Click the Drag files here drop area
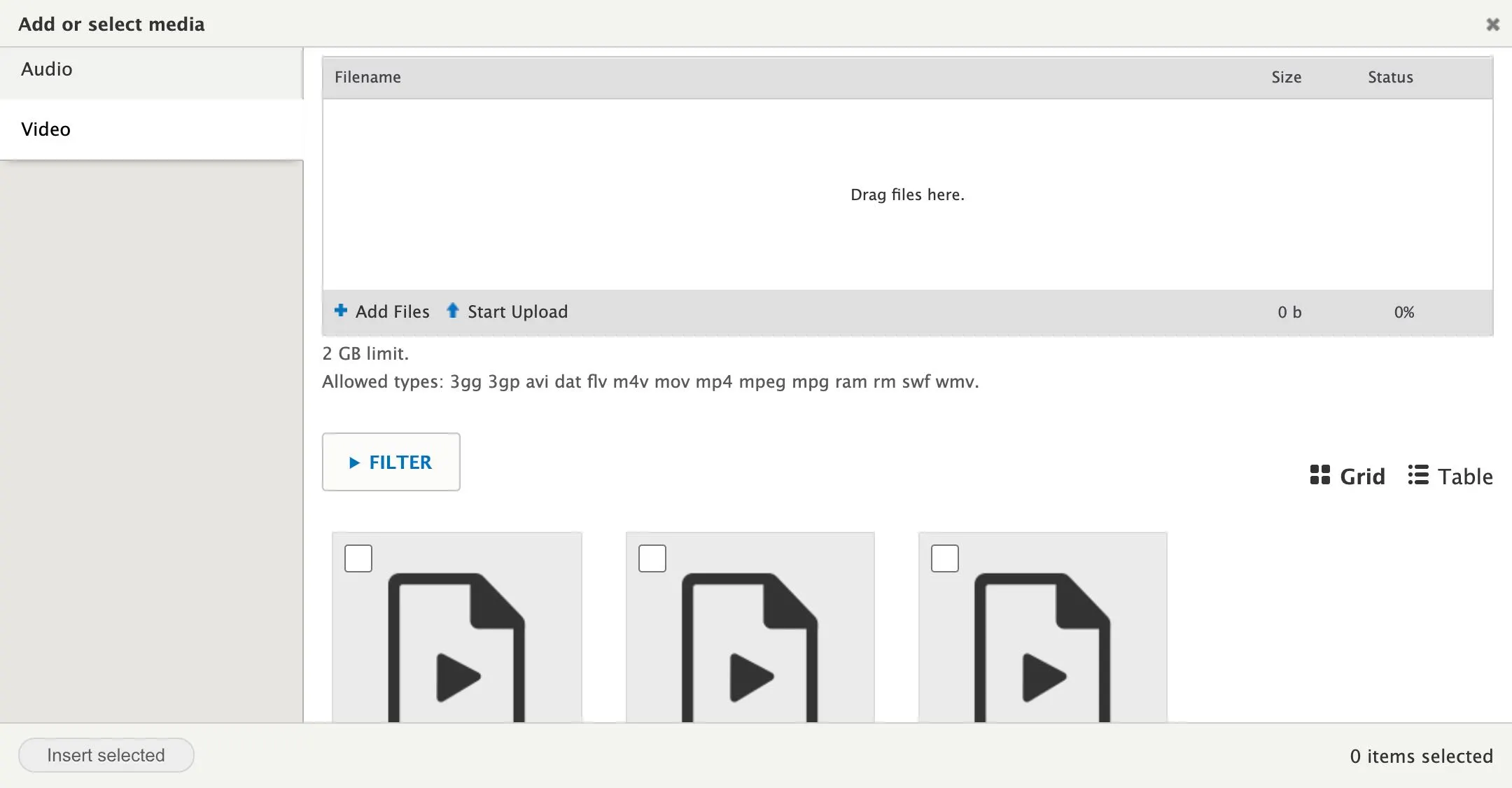This screenshot has height=788, width=1512. click(x=907, y=195)
